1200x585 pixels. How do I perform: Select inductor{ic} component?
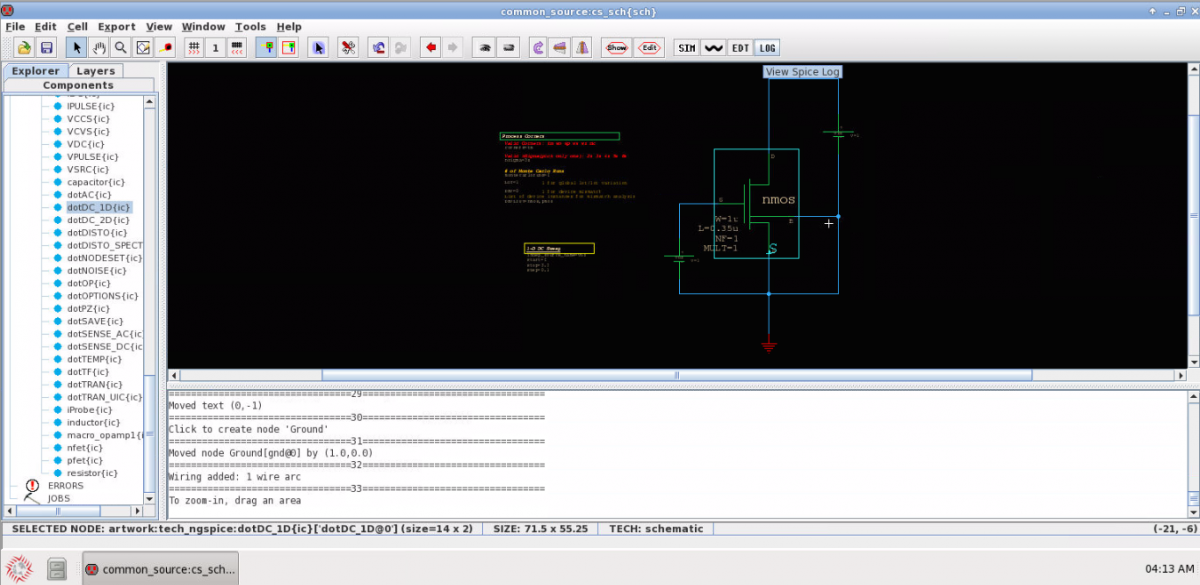tap(94, 422)
